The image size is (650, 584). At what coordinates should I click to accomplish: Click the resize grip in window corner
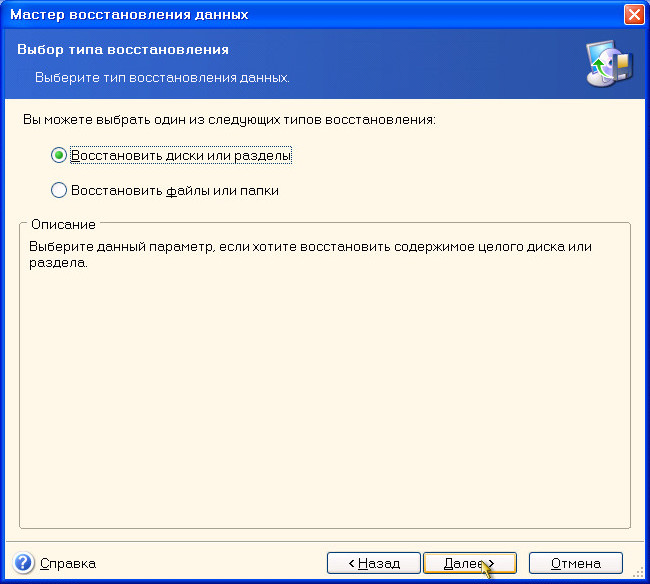point(638,573)
